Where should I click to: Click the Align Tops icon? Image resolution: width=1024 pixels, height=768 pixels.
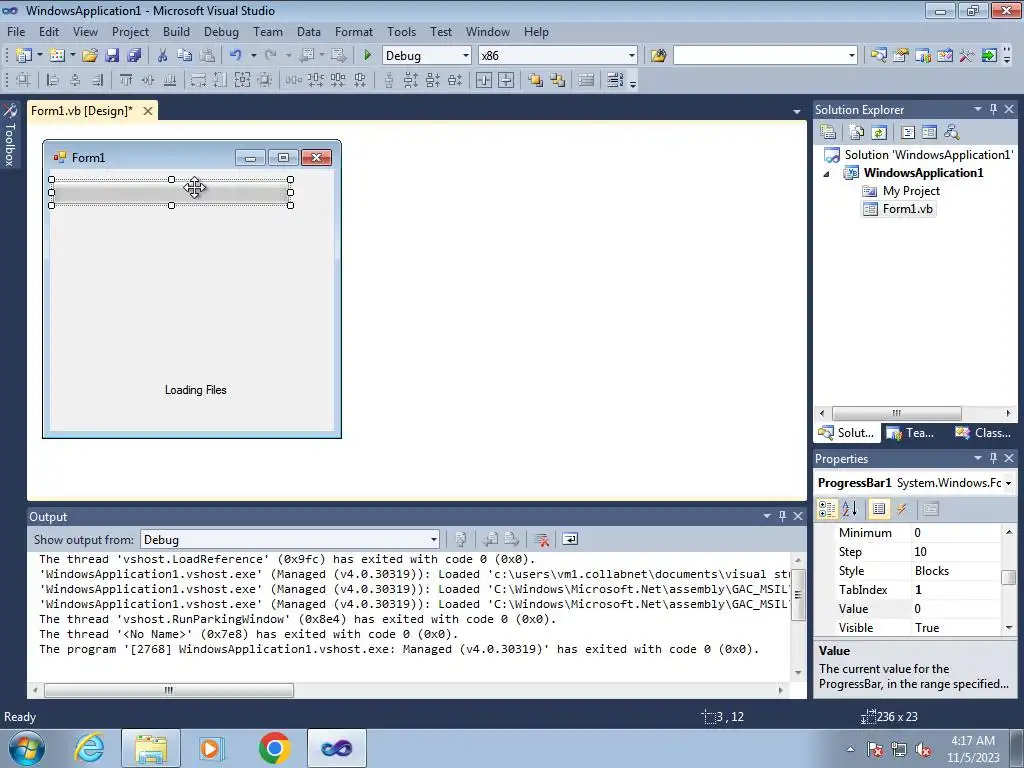pyautogui.click(x=126, y=80)
